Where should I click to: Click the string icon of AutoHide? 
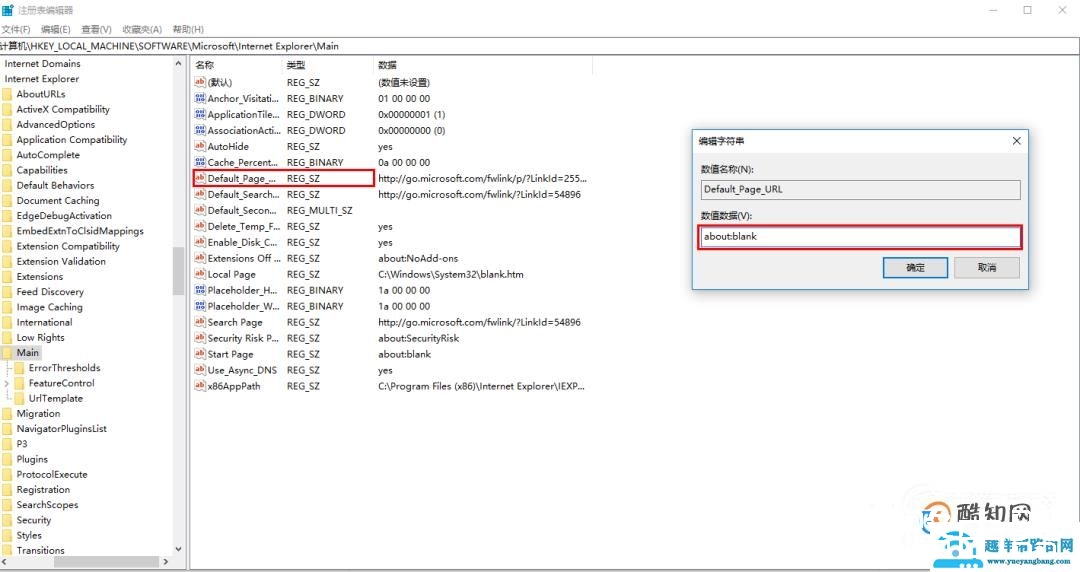click(200, 145)
